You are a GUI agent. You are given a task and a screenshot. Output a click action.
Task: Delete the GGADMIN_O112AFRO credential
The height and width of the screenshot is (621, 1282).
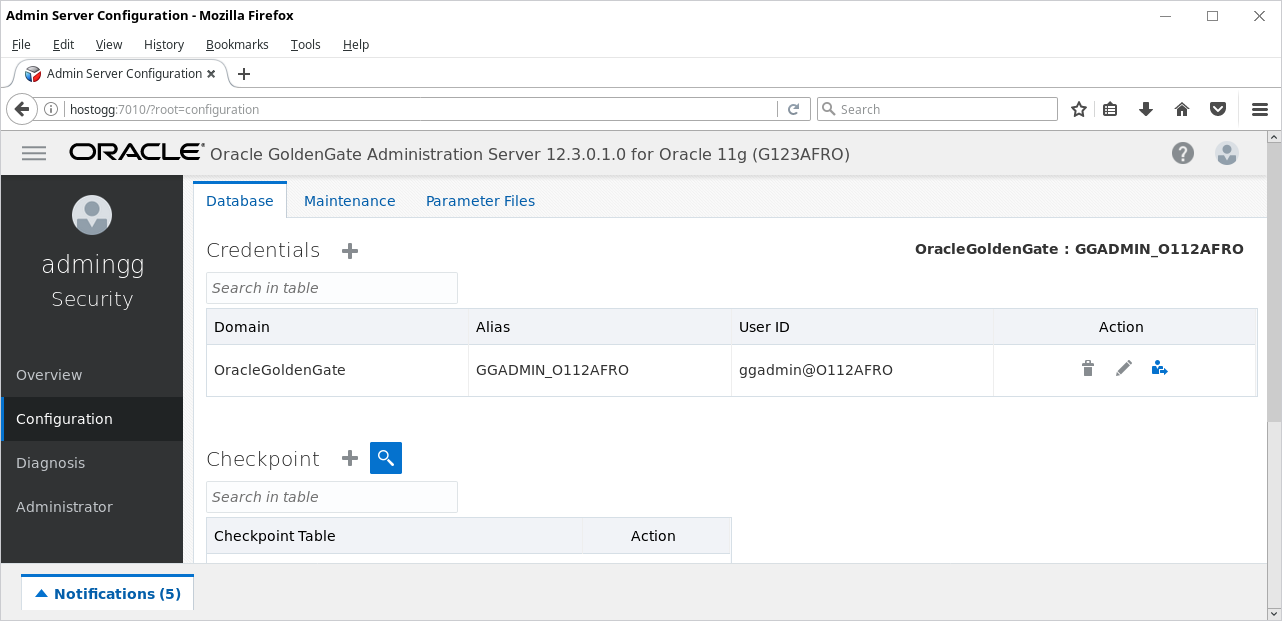click(1088, 369)
